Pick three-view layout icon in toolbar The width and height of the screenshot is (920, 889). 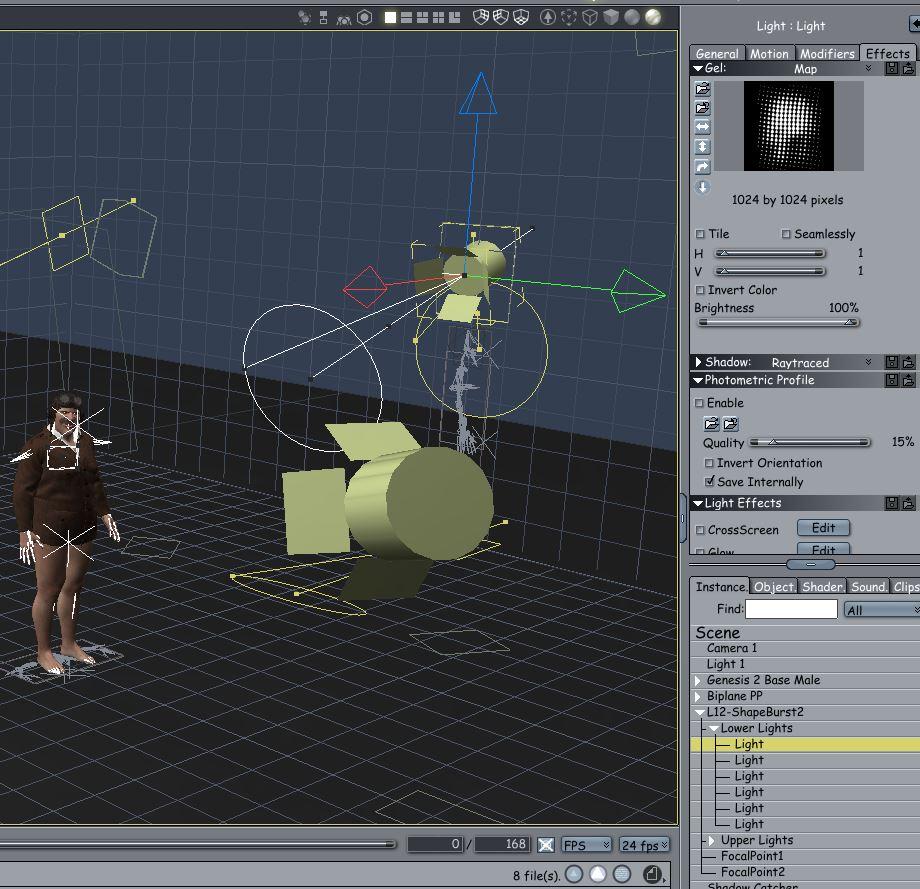422,18
